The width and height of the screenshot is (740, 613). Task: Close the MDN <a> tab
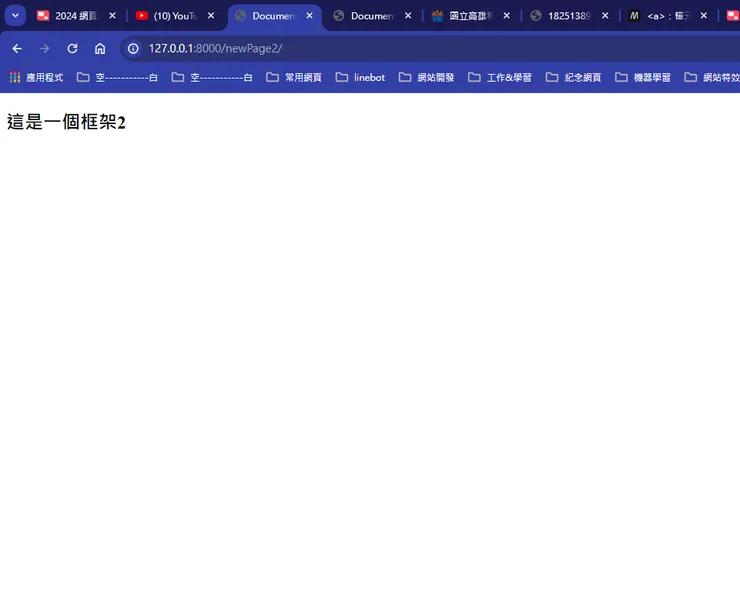click(704, 16)
